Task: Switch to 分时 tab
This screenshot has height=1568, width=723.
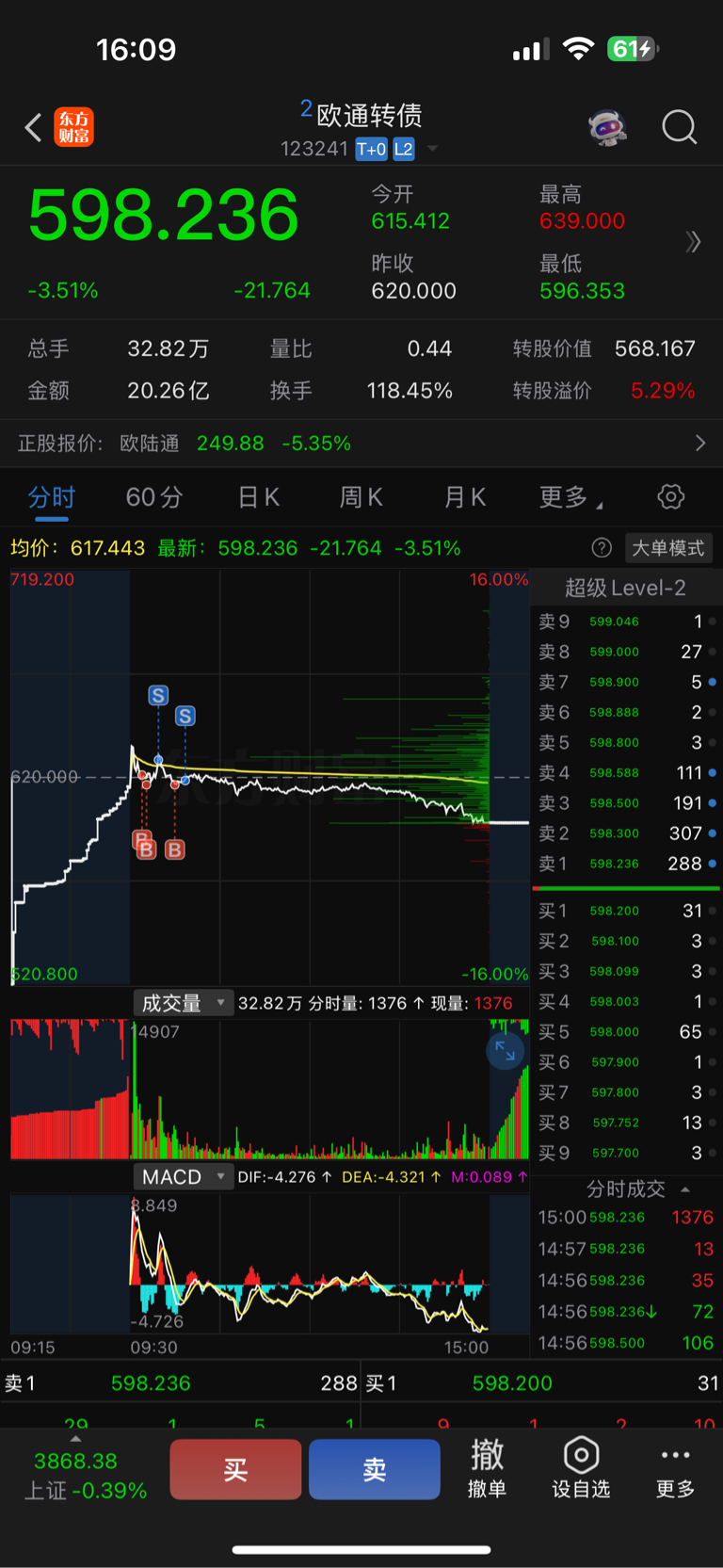Action: click(x=52, y=497)
